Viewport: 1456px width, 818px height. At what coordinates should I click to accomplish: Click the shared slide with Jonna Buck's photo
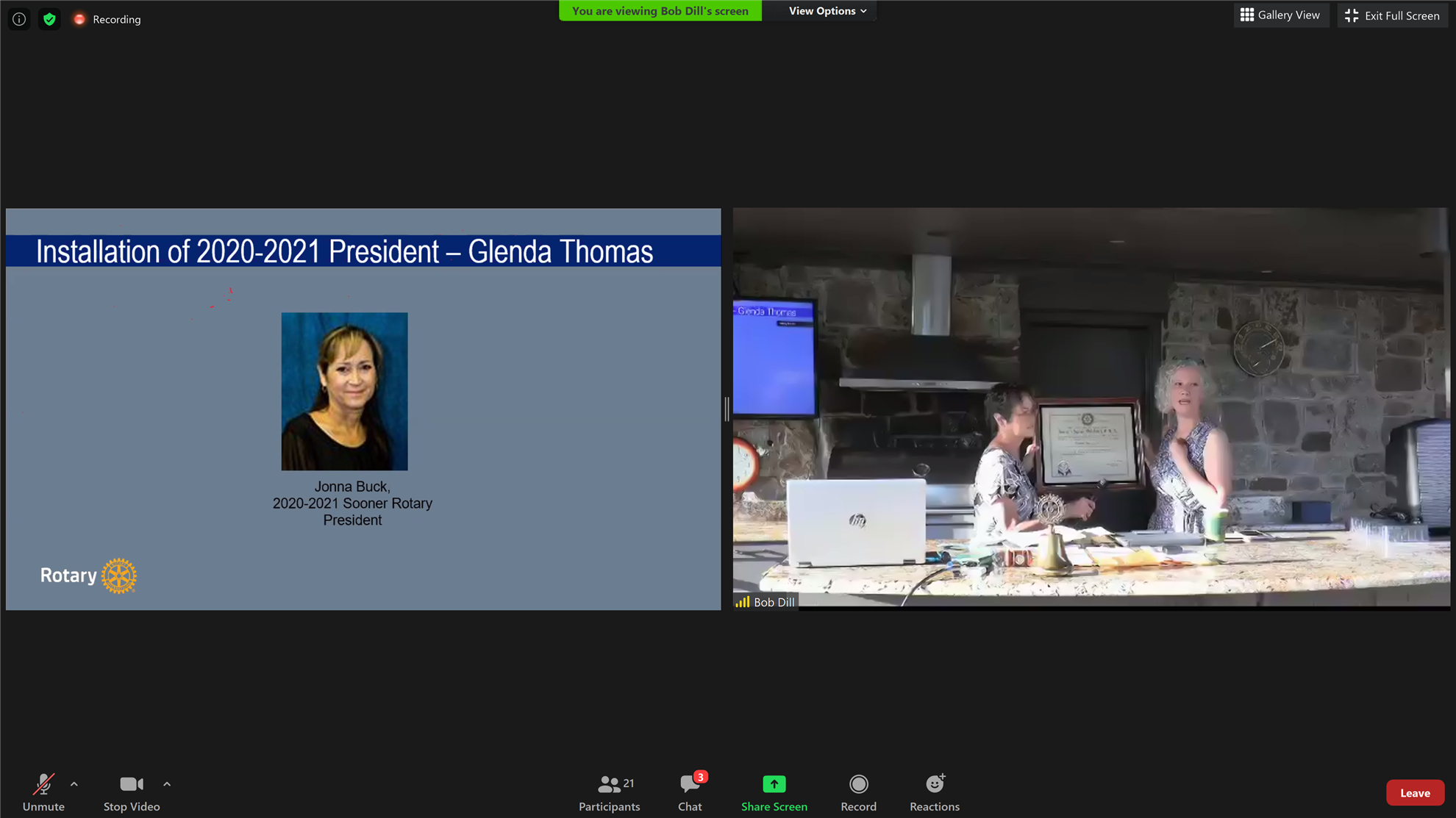(363, 409)
